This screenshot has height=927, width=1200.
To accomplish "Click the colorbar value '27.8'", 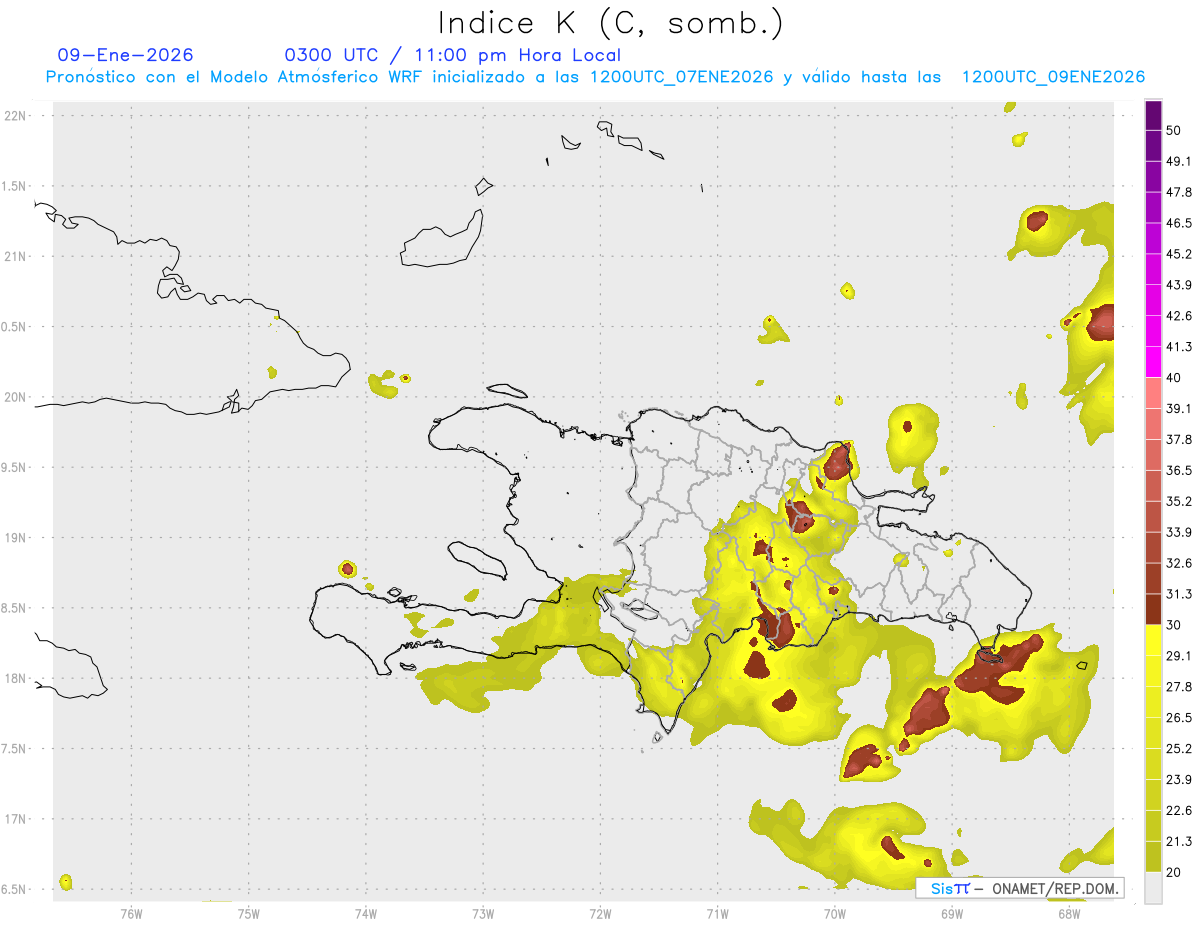I will point(1179,687).
